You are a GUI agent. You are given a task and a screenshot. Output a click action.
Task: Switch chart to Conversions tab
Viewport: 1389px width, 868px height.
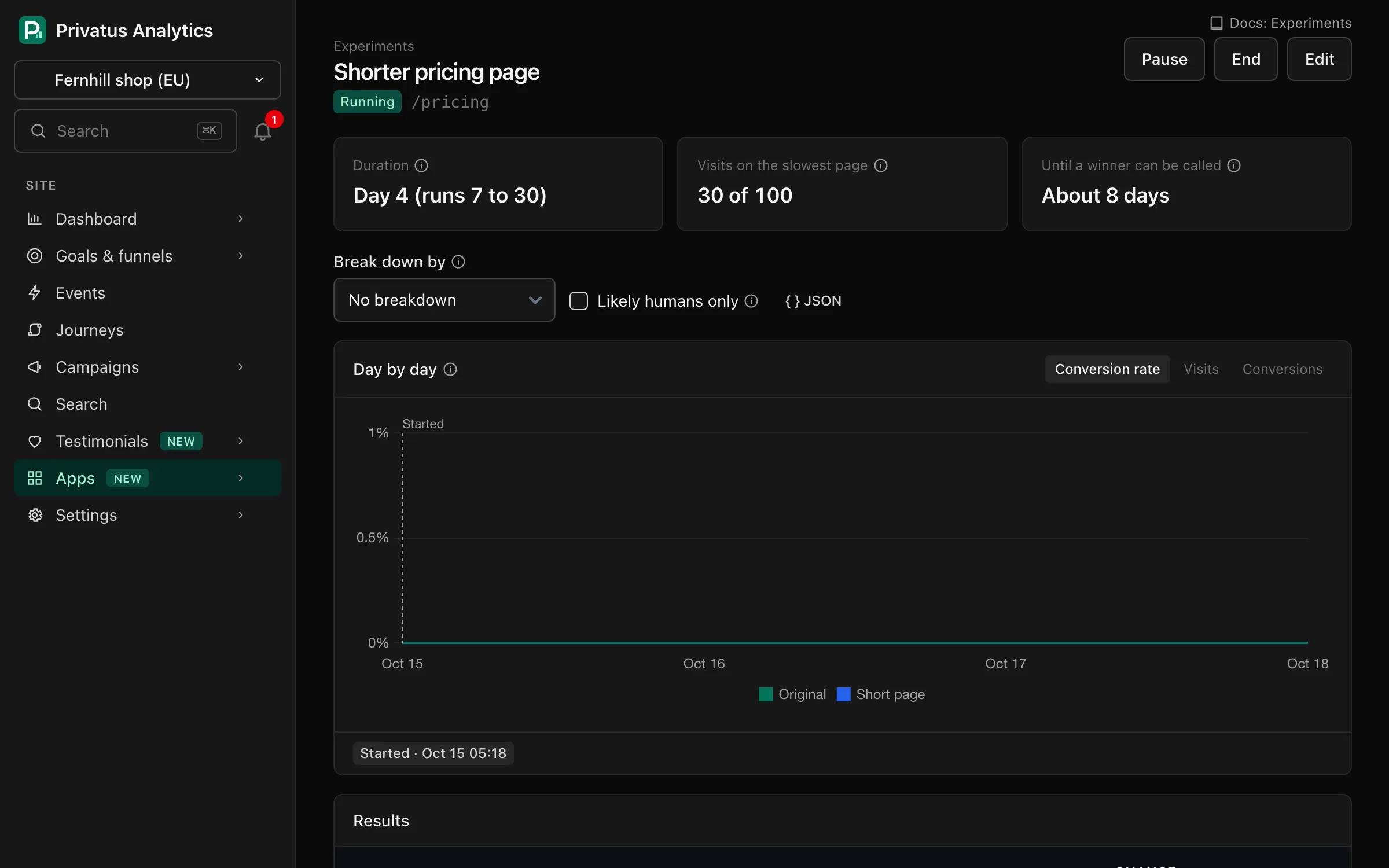[1283, 369]
